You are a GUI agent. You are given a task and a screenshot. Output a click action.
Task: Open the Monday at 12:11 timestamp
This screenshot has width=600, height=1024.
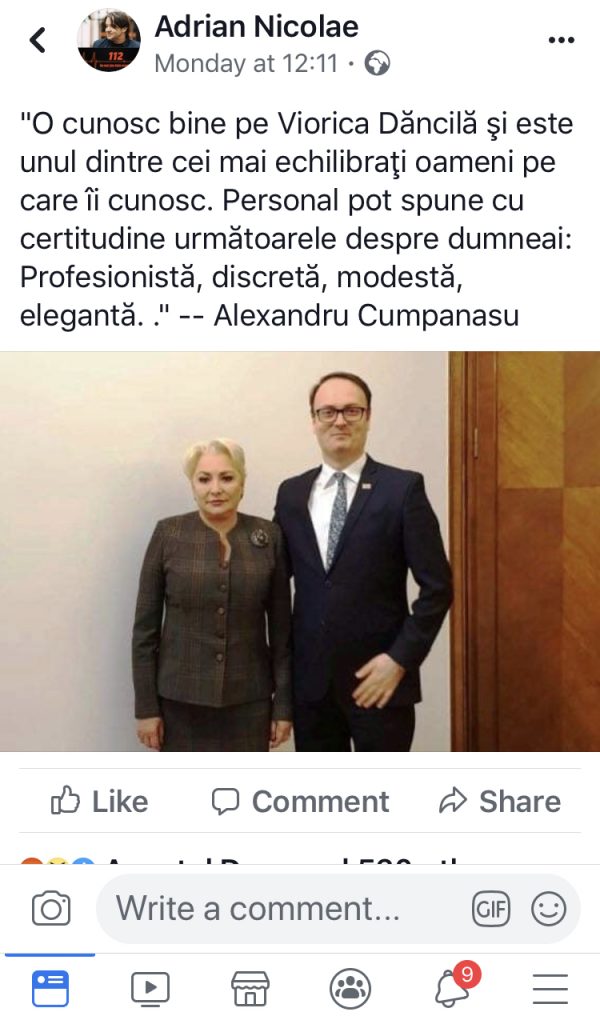coord(247,64)
